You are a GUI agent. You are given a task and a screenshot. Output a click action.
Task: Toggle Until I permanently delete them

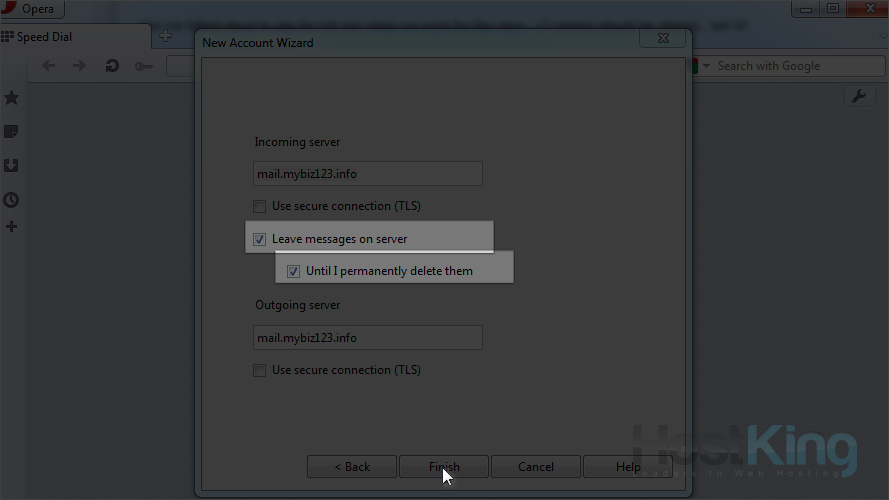[x=294, y=271]
